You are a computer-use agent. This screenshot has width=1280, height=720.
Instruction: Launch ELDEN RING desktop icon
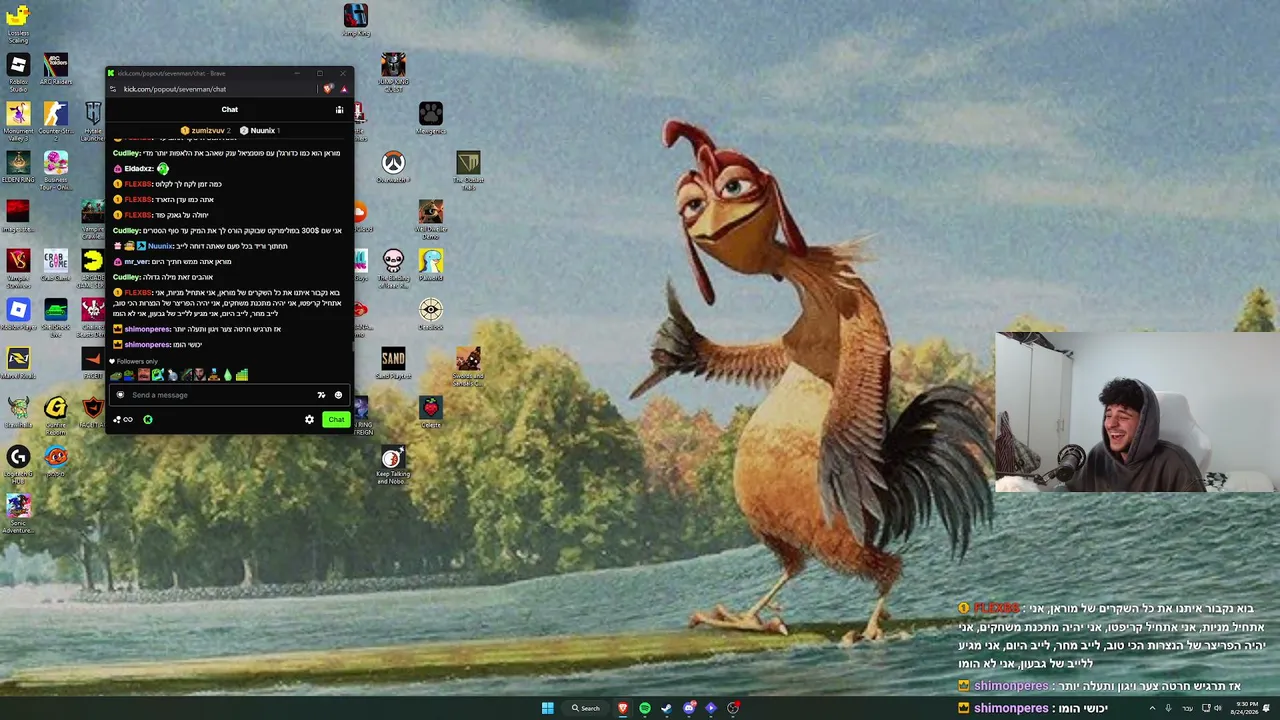click(18, 168)
